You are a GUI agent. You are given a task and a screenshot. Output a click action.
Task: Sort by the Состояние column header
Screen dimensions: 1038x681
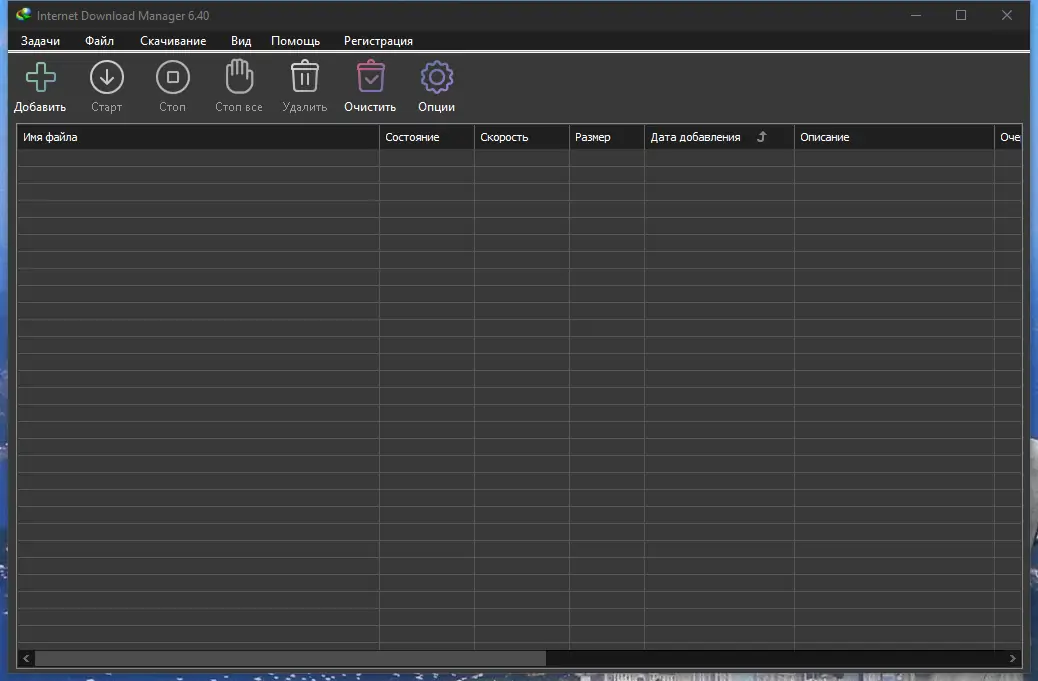pos(427,137)
